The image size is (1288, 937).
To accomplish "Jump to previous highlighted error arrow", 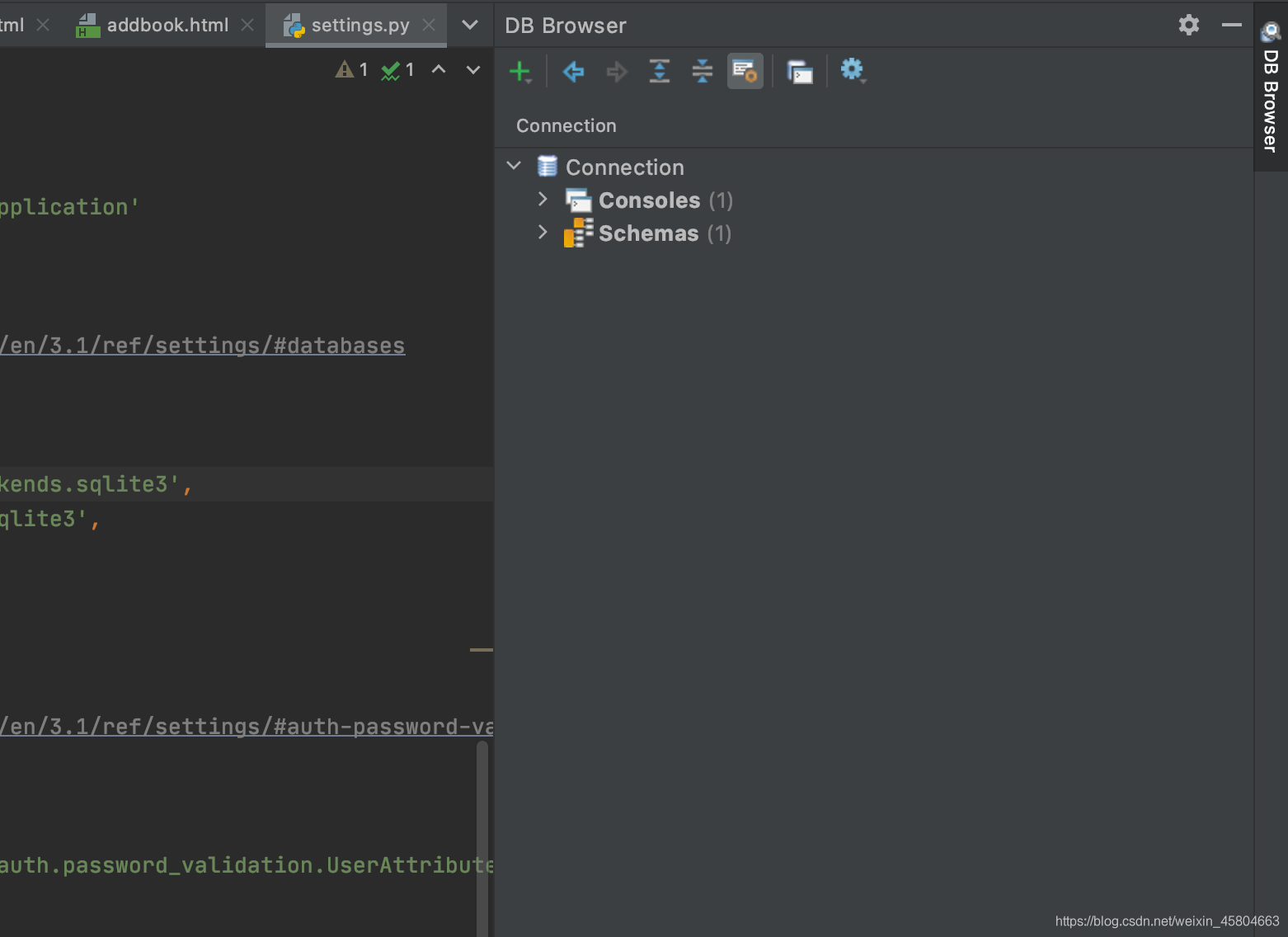I will [x=439, y=70].
